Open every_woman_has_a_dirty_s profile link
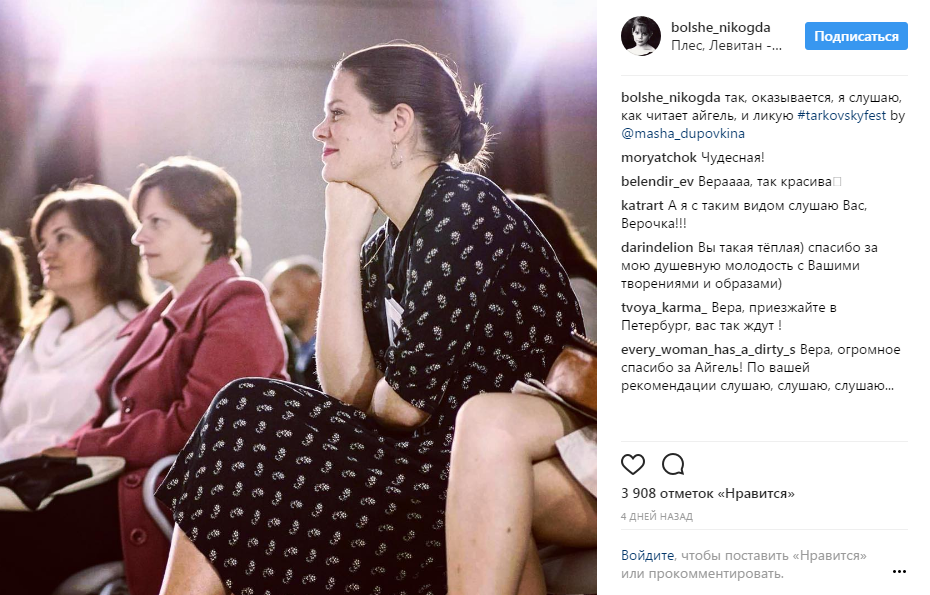The width and height of the screenshot is (930, 595). pyautogui.click(x=708, y=349)
